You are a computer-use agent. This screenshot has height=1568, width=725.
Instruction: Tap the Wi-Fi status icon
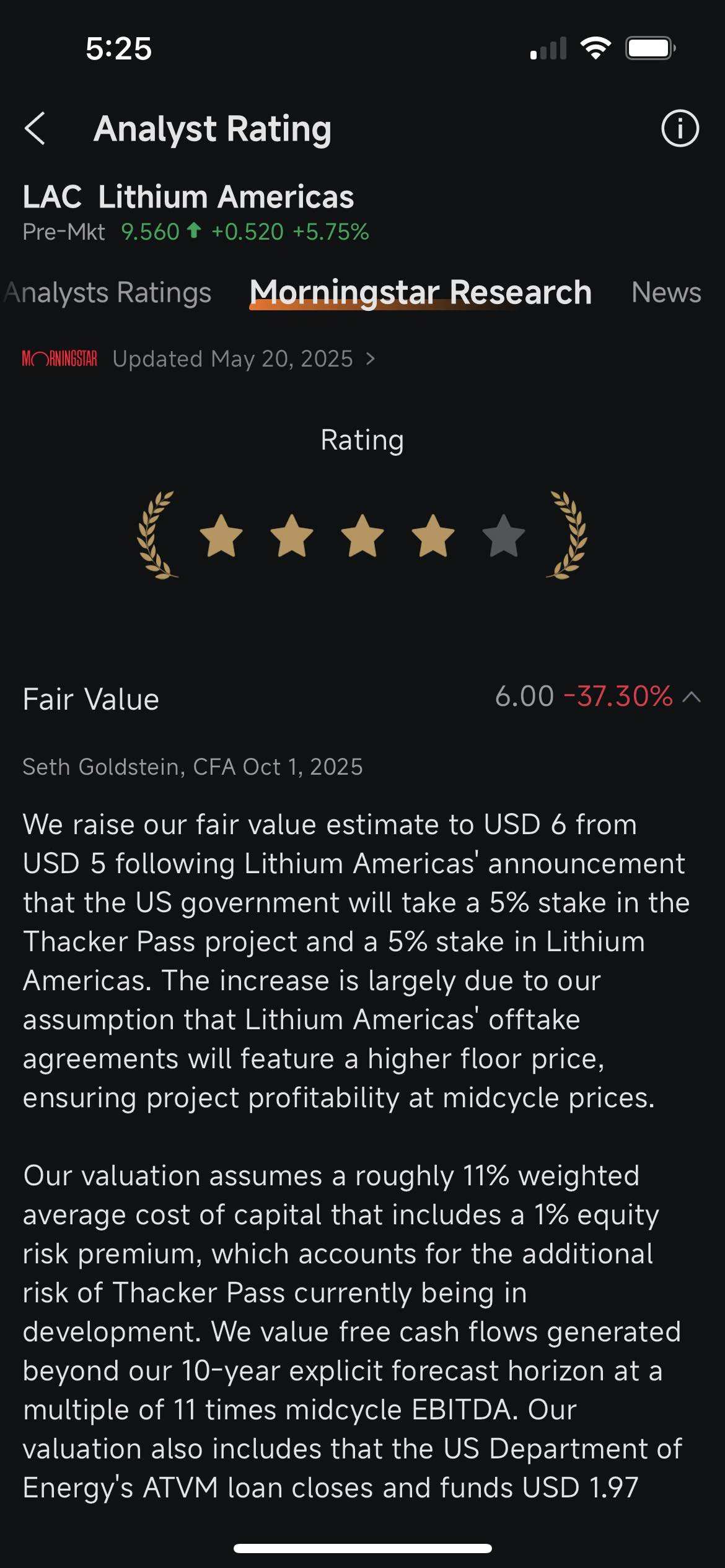(x=595, y=48)
